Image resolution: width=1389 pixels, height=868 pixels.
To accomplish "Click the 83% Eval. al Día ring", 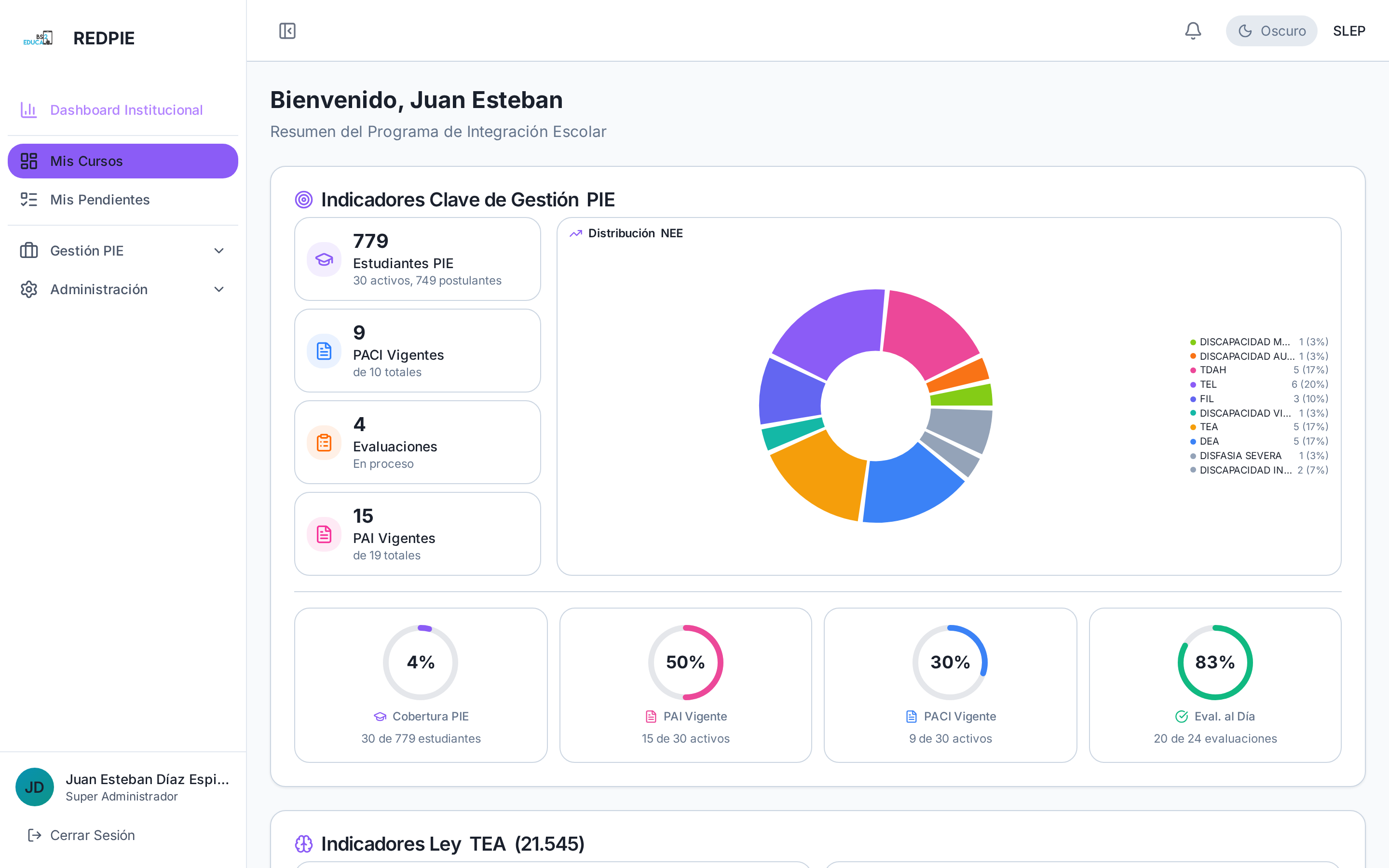I will coord(1215,663).
